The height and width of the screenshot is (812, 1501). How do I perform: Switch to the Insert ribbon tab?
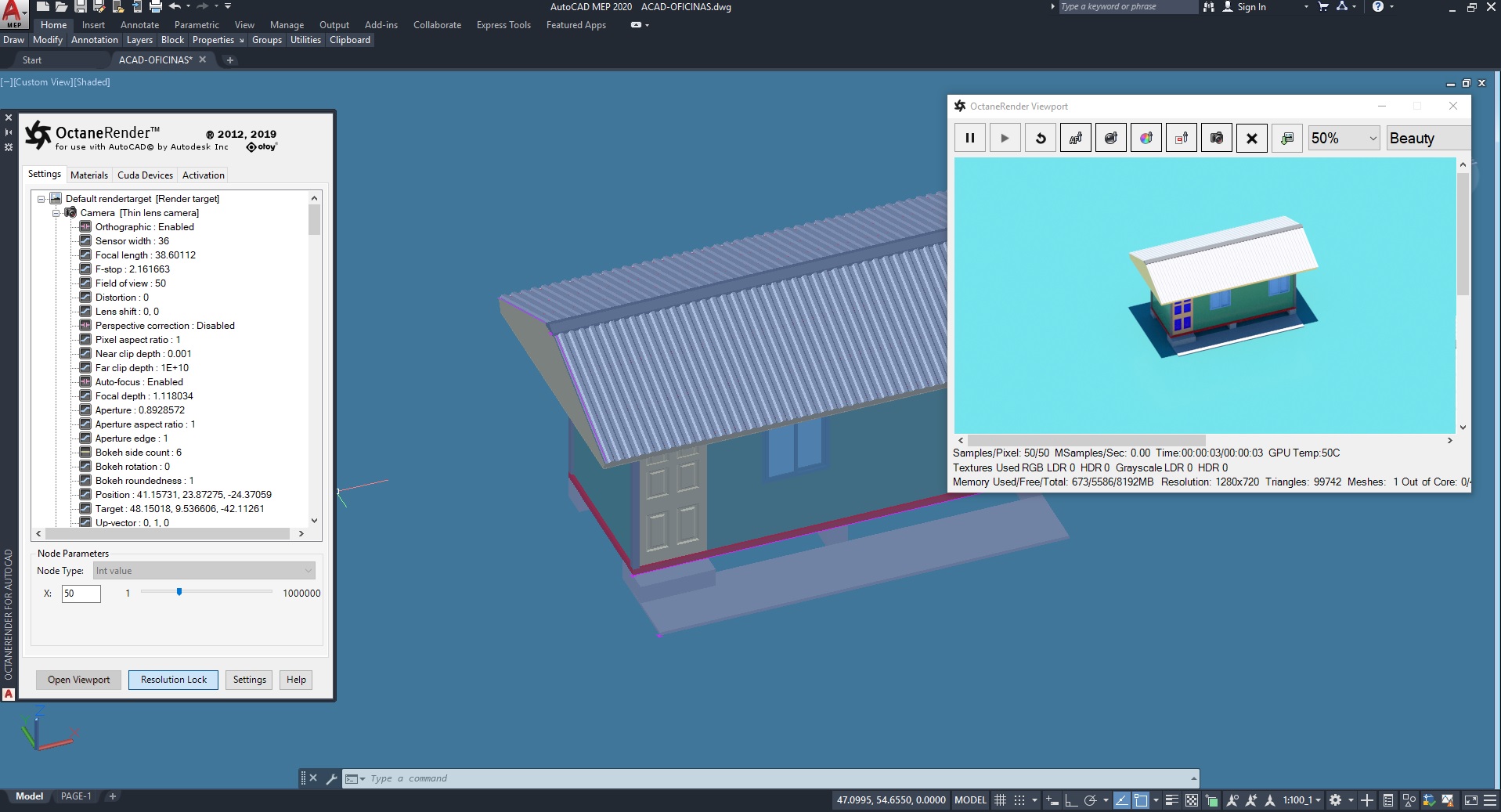(93, 25)
